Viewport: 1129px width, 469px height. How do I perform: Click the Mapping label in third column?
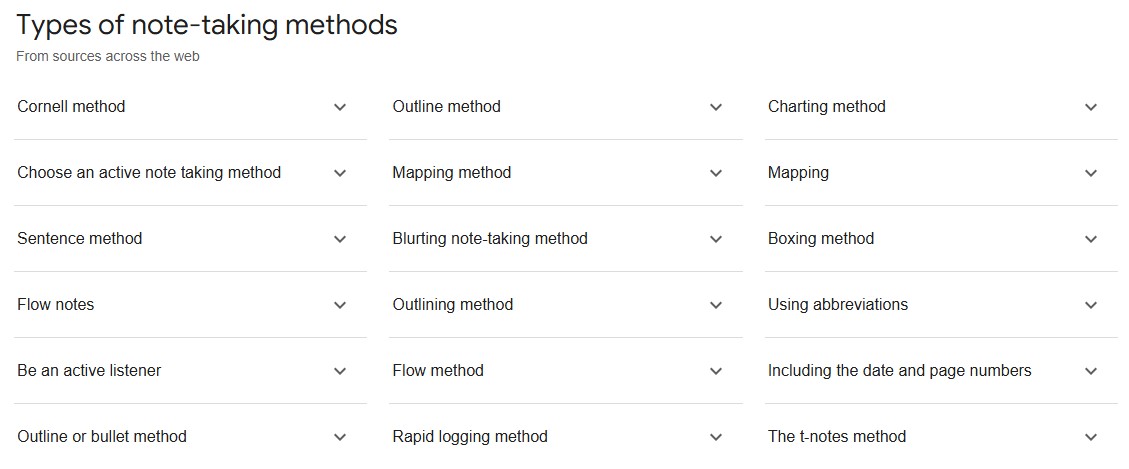click(x=798, y=172)
